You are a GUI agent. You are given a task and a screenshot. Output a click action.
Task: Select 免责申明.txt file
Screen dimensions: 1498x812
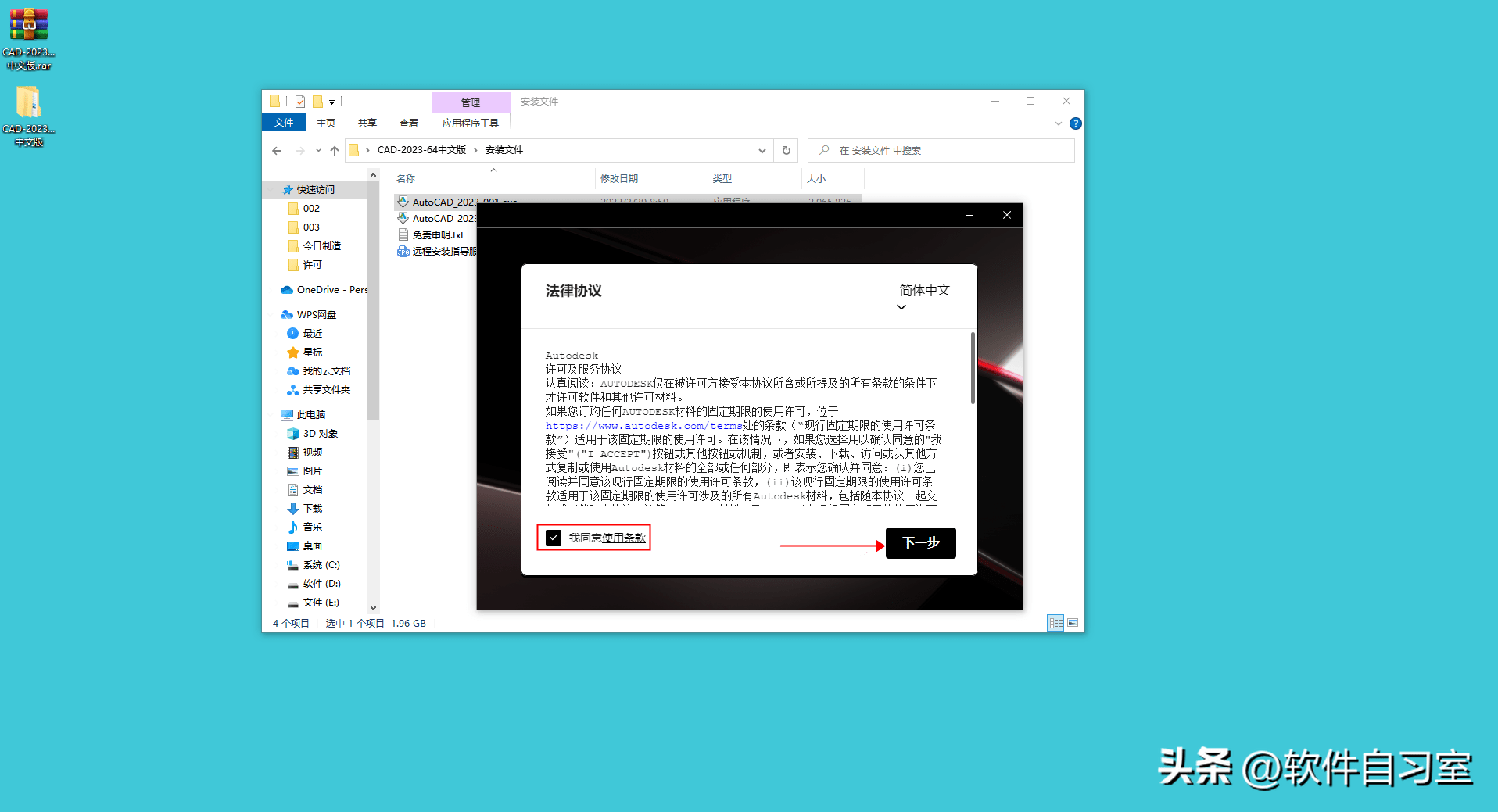431,234
